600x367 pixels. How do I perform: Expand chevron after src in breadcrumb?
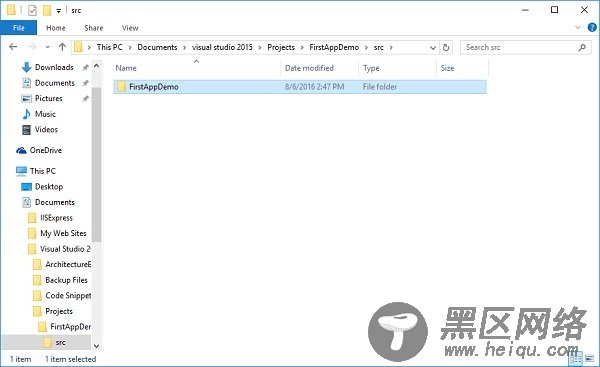(x=391, y=47)
